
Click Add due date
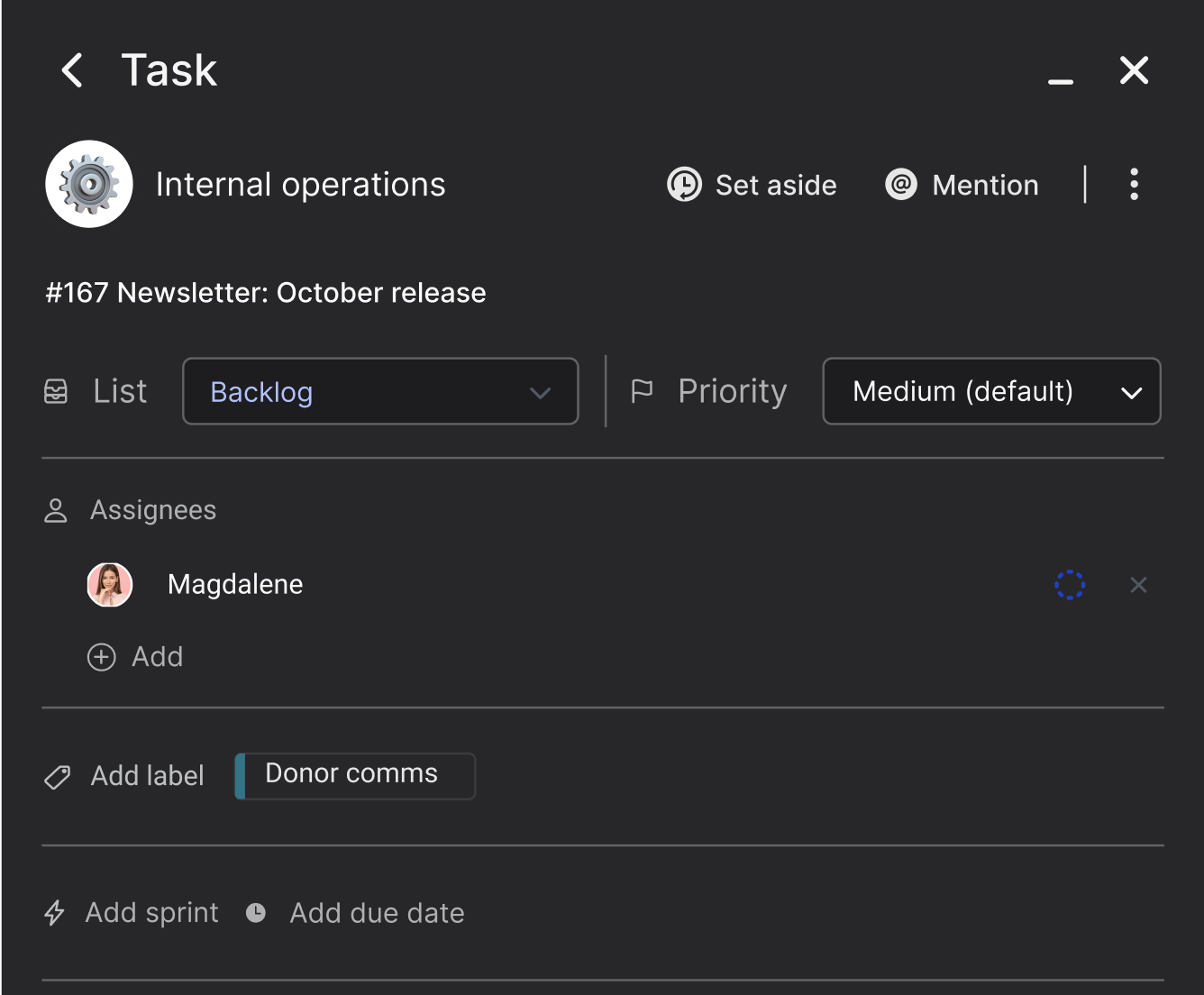click(x=377, y=913)
